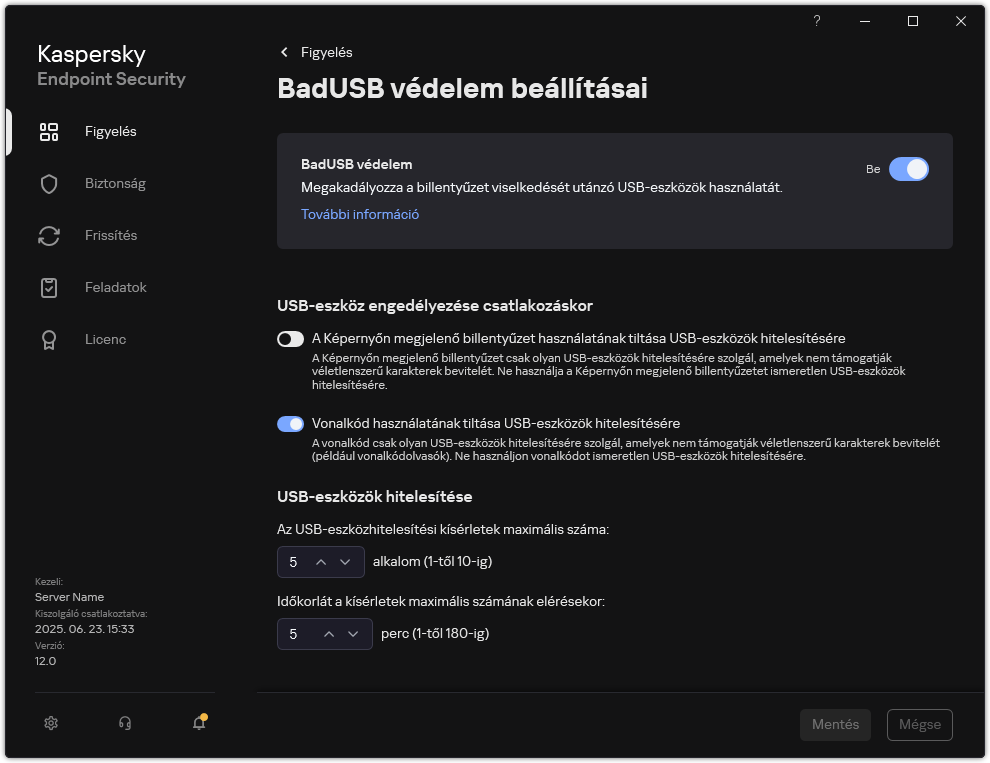Turn off barcode authentication blocking toggle
The width and height of the screenshot is (990, 763).
click(x=290, y=423)
